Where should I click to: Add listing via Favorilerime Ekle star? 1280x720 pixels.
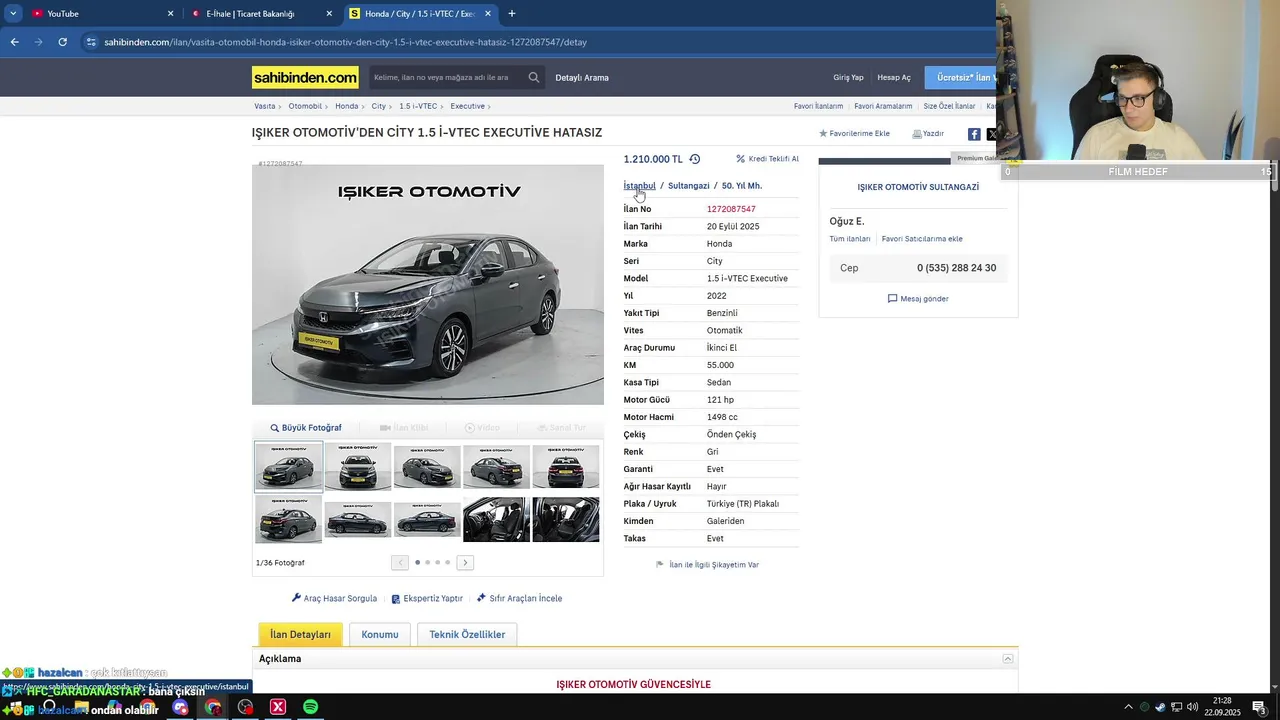854,133
